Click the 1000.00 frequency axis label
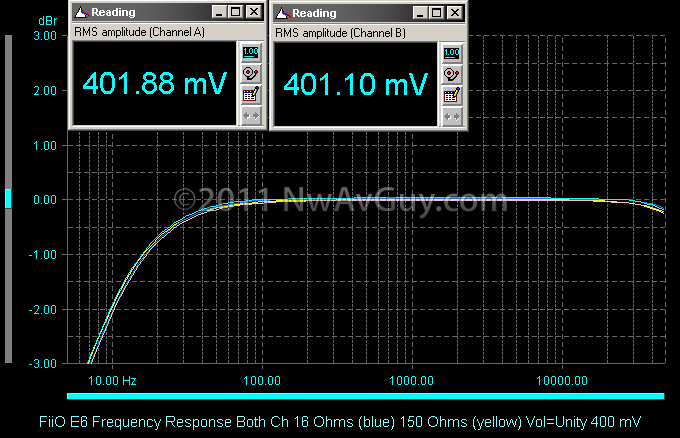Image resolution: width=680 pixels, height=438 pixels. click(412, 381)
